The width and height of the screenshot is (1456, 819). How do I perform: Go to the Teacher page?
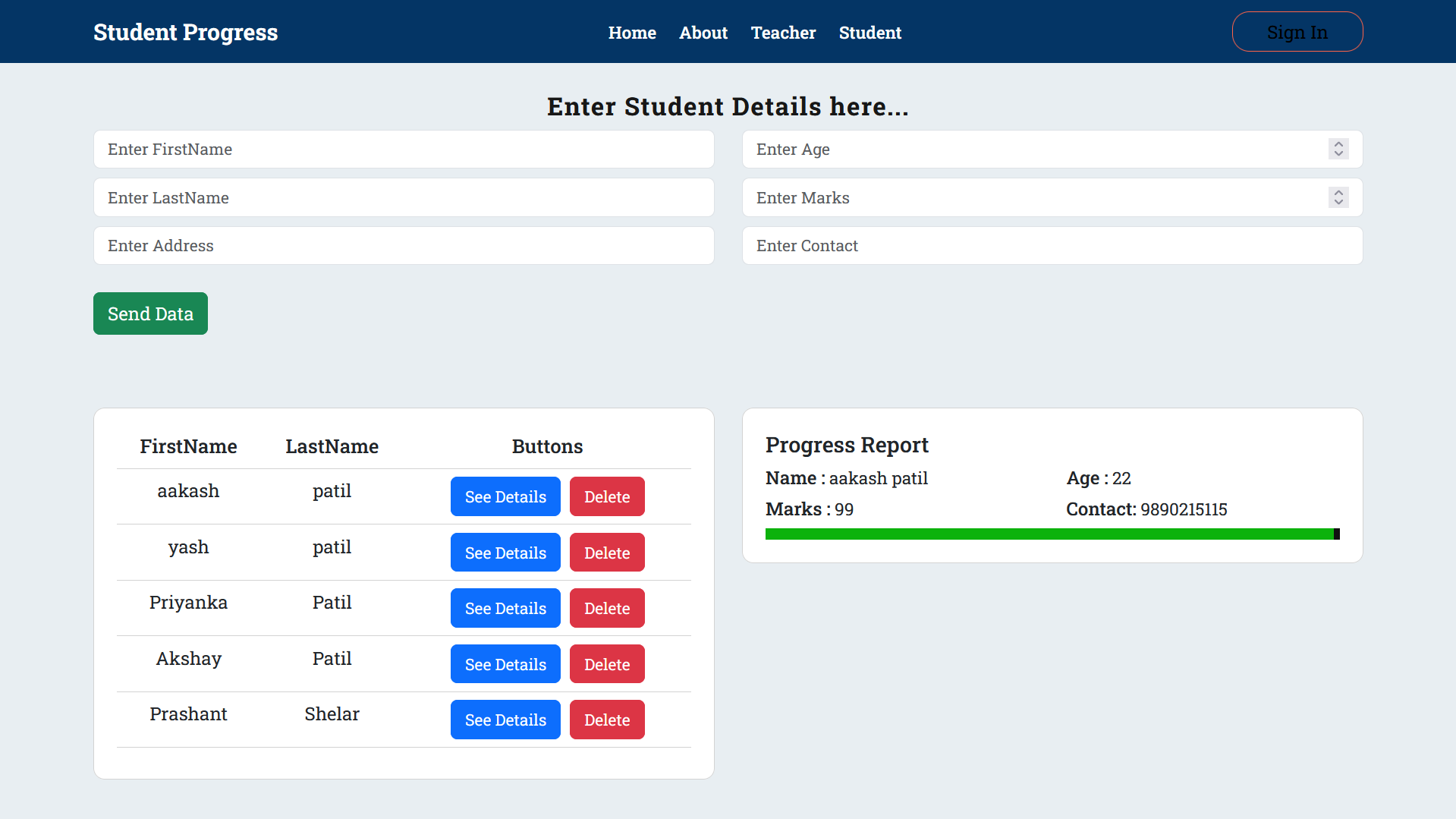pyautogui.click(x=783, y=33)
